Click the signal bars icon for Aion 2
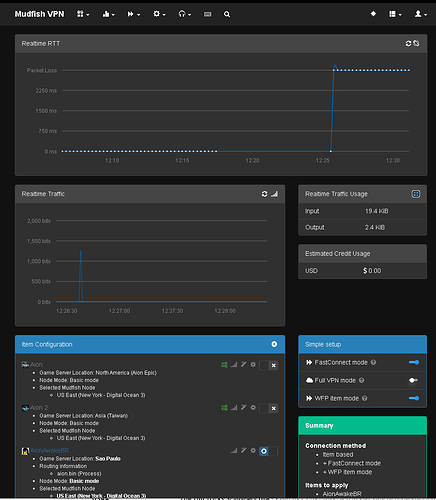Image resolution: width=436 pixels, height=500 pixels. coord(234,408)
